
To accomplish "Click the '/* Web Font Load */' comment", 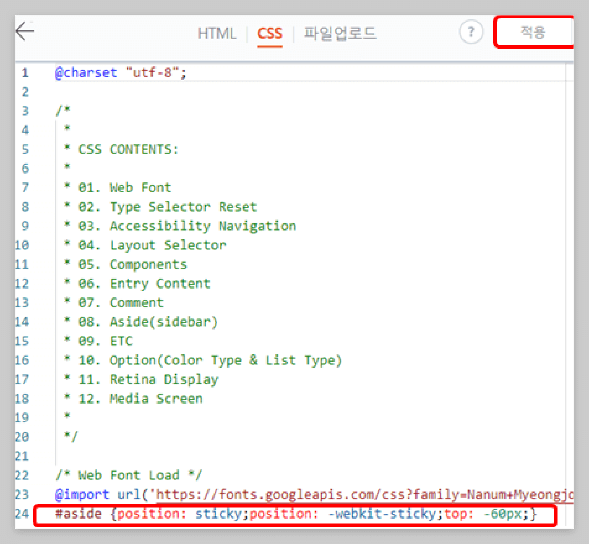I will tap(129, 475).
